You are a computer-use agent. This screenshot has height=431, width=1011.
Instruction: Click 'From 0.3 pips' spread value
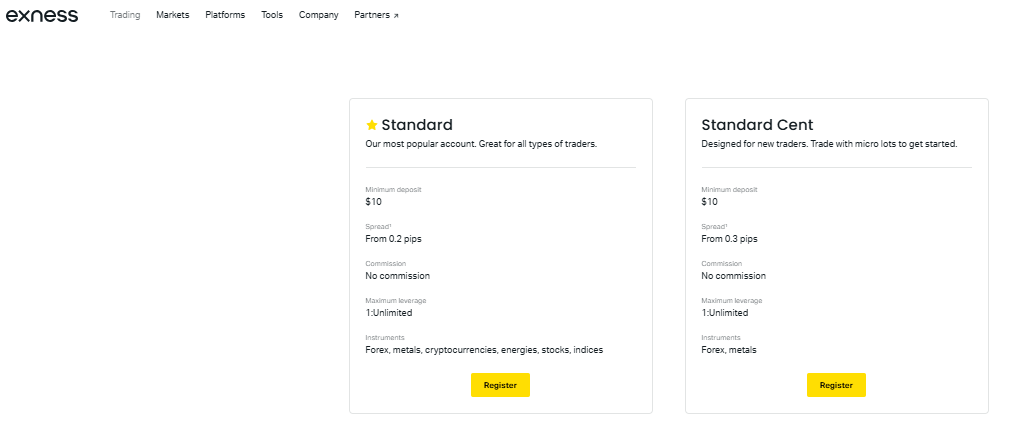(730, 239)
